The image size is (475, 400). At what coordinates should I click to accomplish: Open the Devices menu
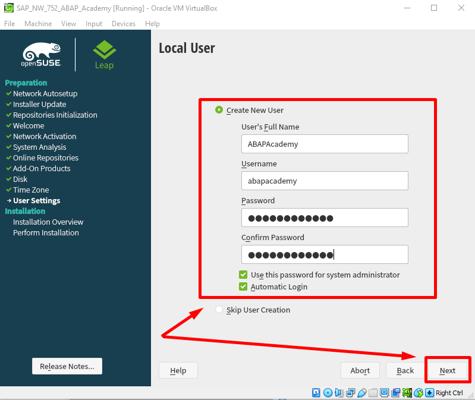point(123,24)
